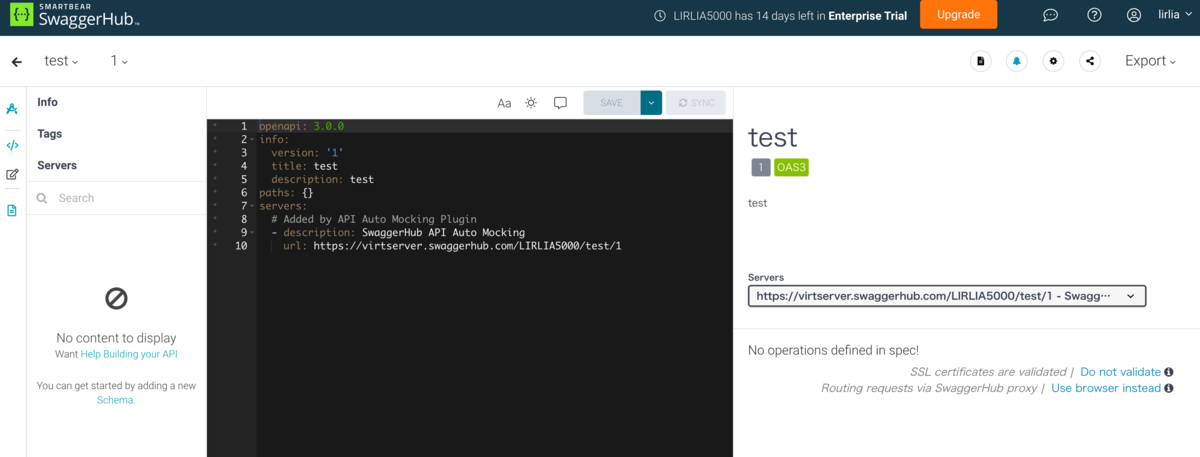The width and height of the screenshot is (1200, 457).
Task: Click the Upgrade button
Action: pyautogui.click(x=958, y=15)
